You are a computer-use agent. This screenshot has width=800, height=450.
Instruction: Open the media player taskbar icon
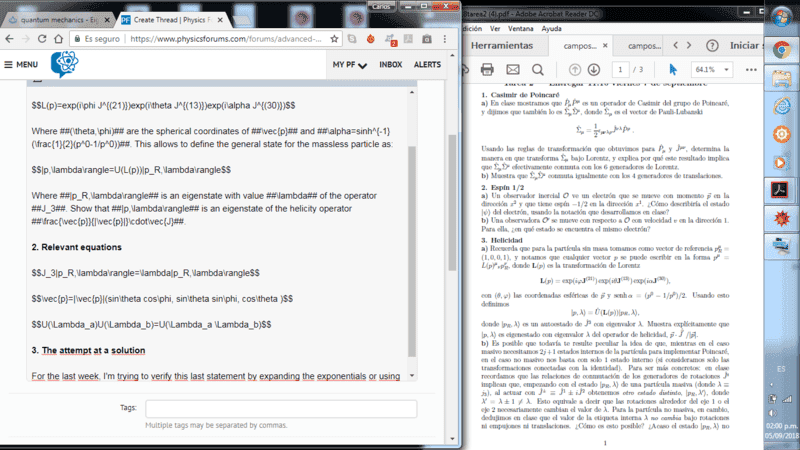pyautogui.click(x=781, y=162)
